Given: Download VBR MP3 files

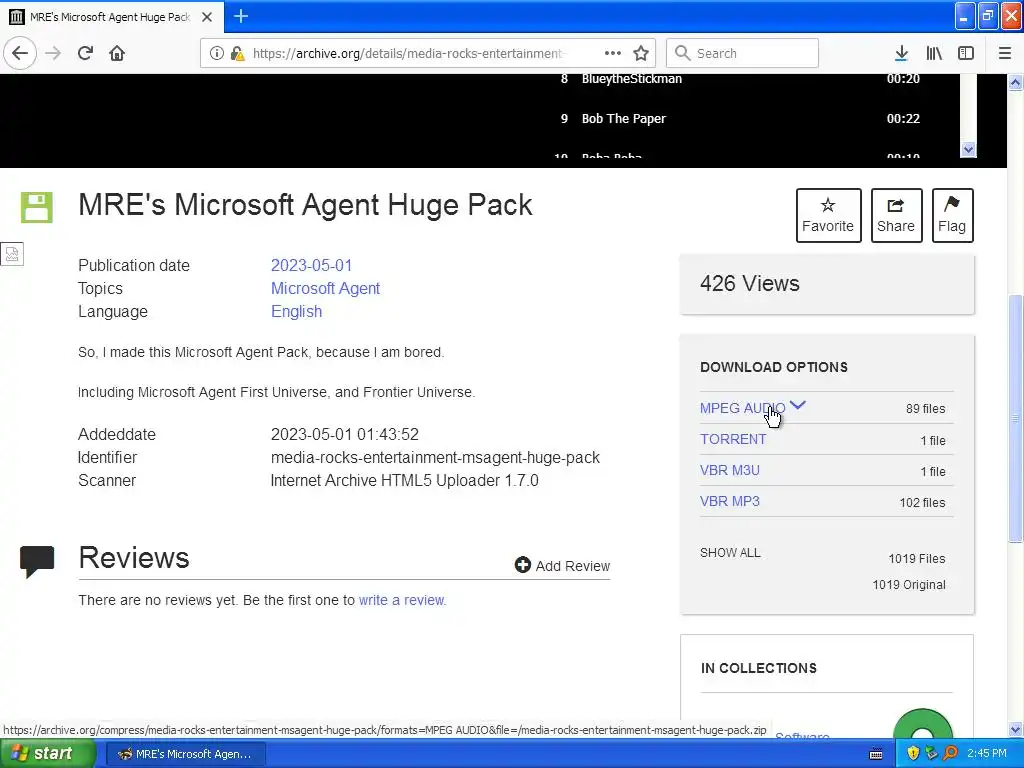Looking at the screenshot, I should point(729,501).
